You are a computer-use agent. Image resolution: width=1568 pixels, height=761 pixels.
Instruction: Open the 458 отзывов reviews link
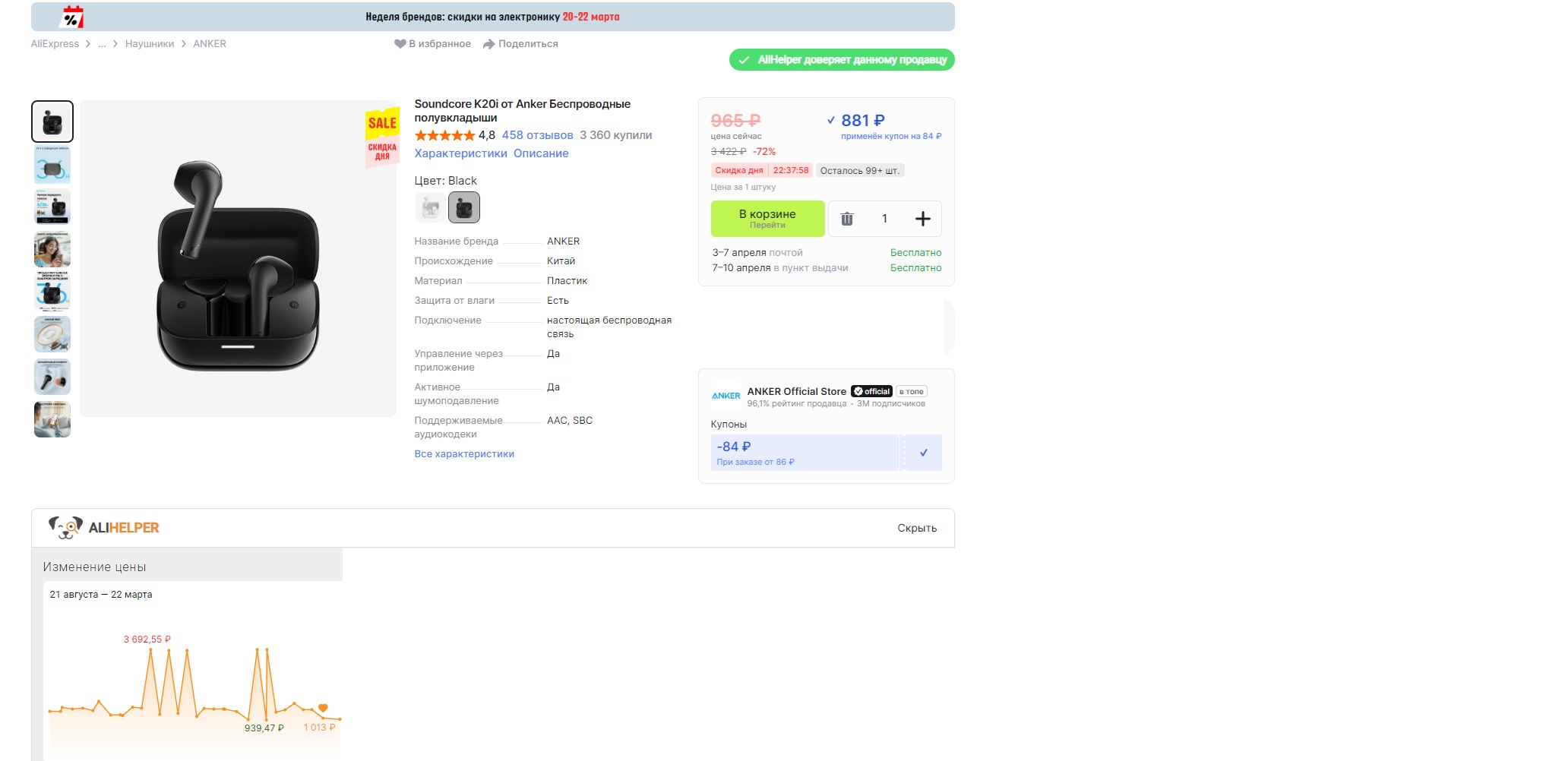pyautogui.click(x=537, y=135)
